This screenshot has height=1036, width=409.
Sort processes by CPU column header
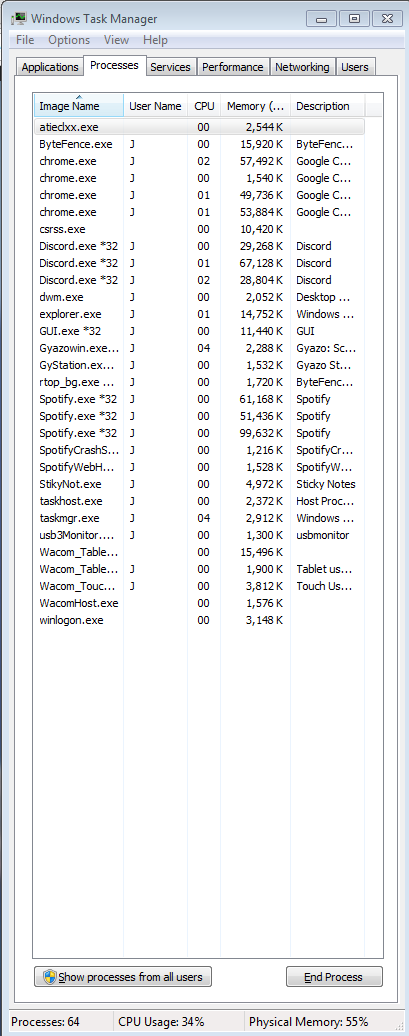pyautogui.click(x=204, y=106)
